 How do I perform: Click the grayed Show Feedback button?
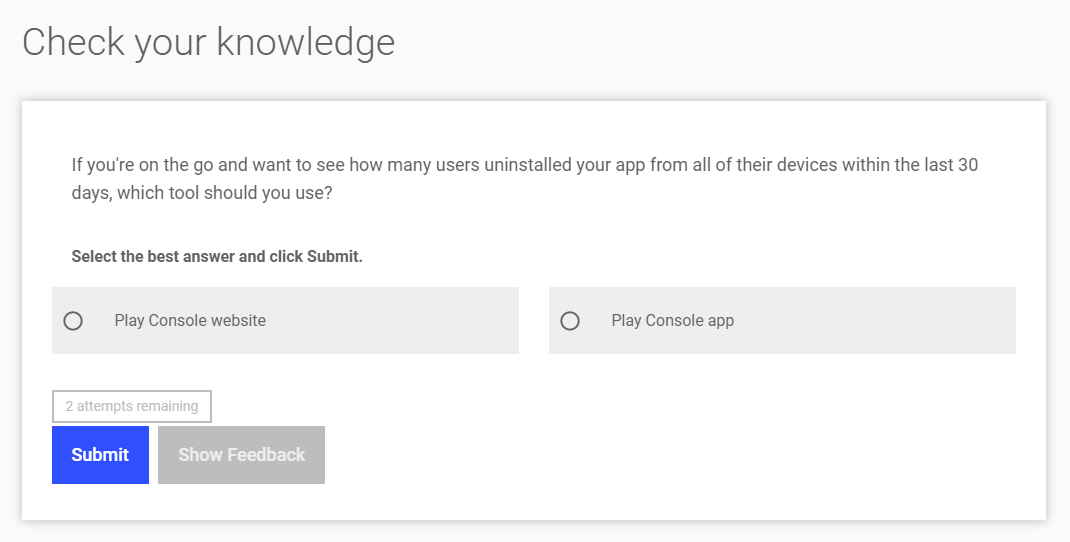(242, 455)
